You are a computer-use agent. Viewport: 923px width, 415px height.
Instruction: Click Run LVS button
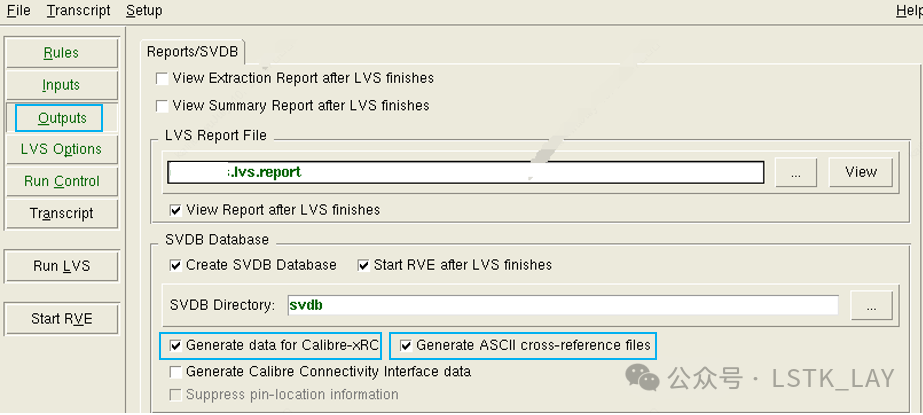click(x=61, y=266)
